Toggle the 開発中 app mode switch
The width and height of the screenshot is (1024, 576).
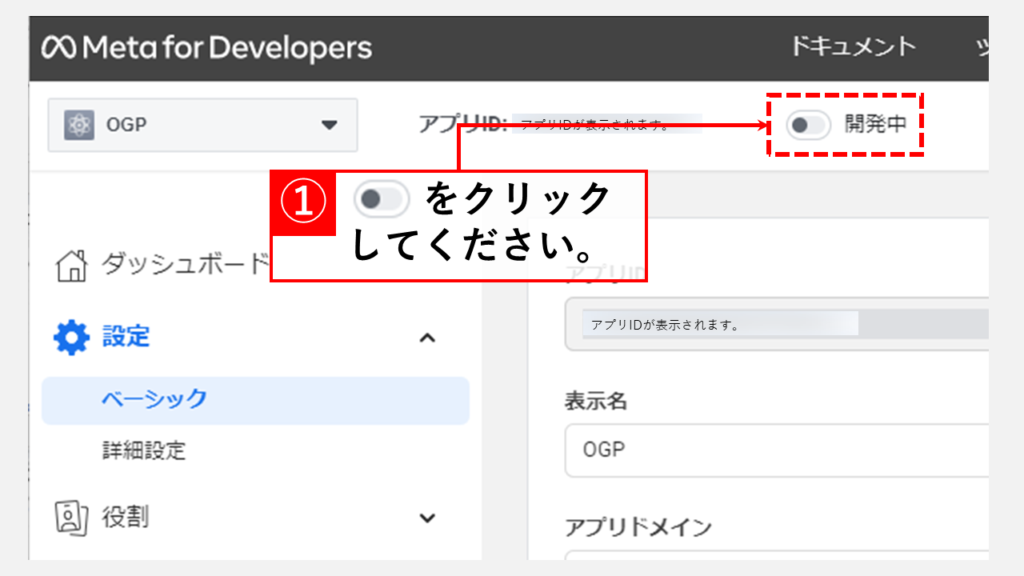tap(808, 125)
